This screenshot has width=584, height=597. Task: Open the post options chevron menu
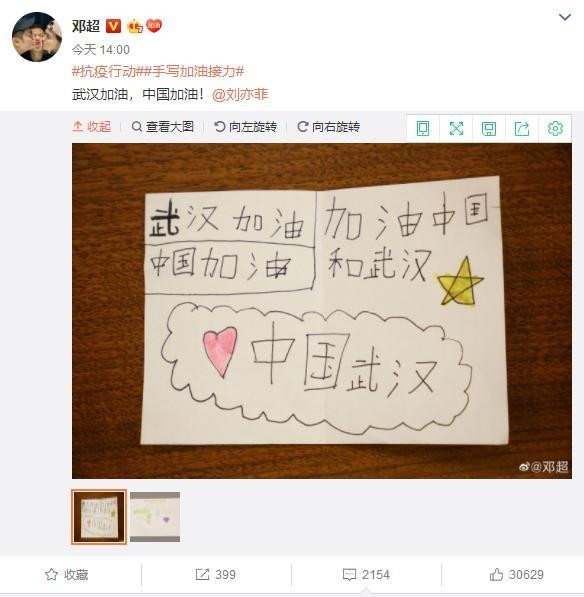click(564, 17)
